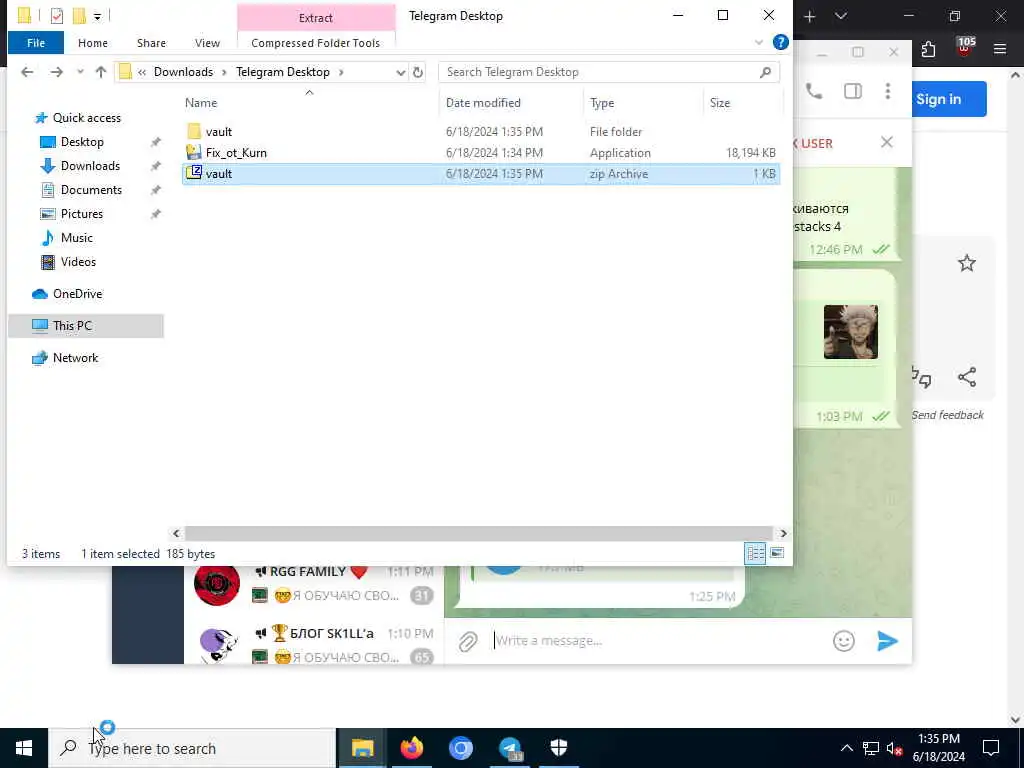Click the Telegram send message arrow
The height and width of the screenshot is (768, 1024).
(x=887, y=641)
